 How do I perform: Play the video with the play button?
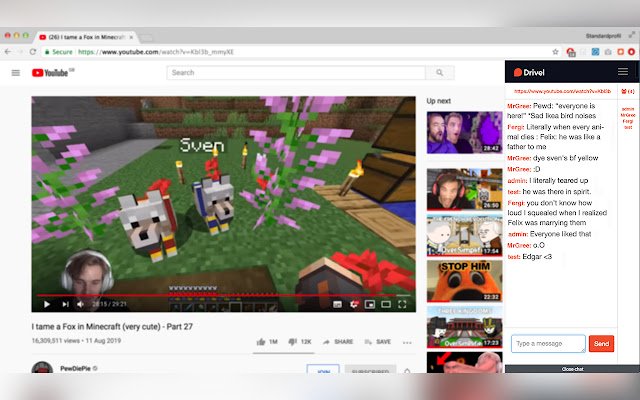47,304
